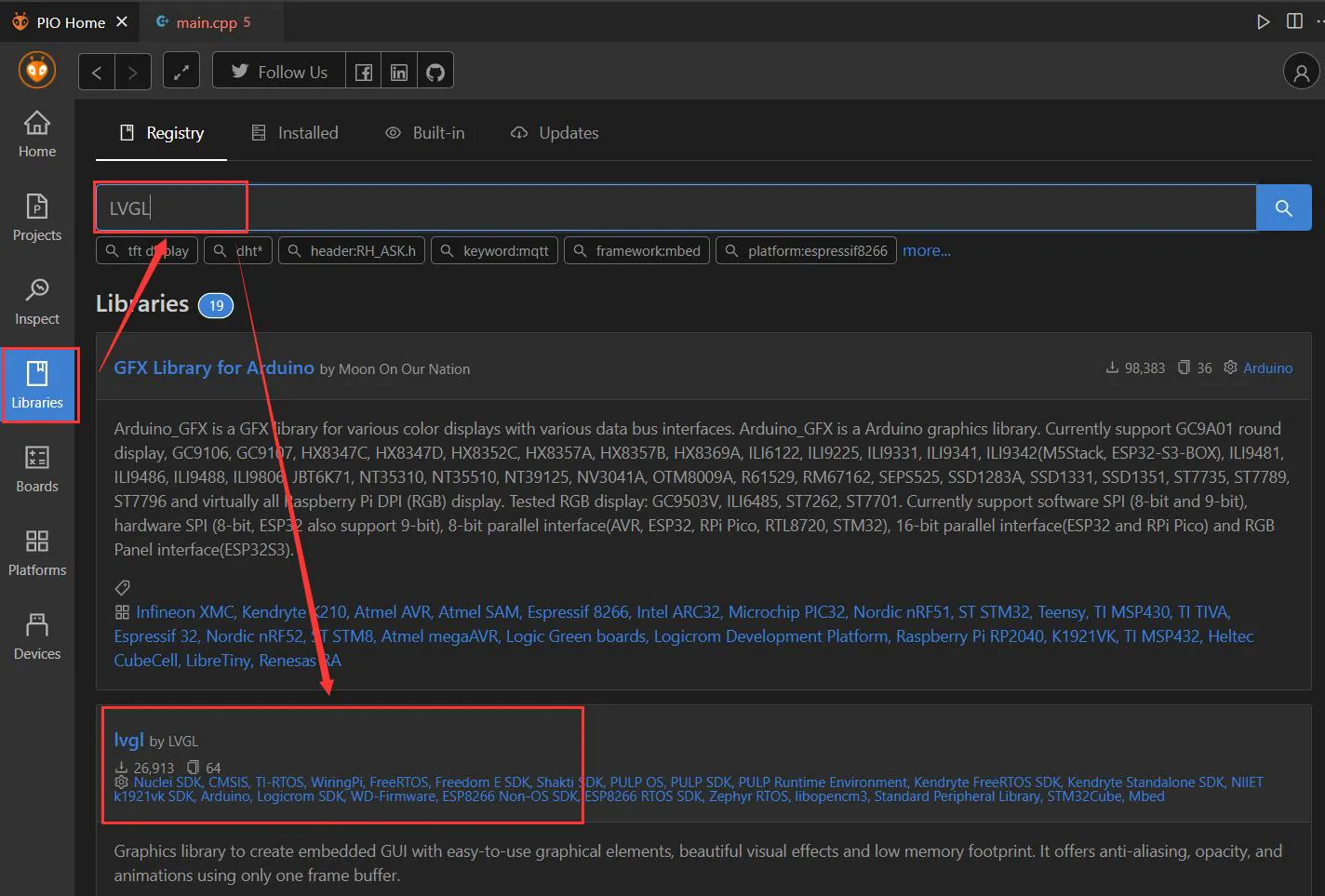Open the LinkedIn link icon
Screen dimensions: 1325x896
click(x=399, y=72)
